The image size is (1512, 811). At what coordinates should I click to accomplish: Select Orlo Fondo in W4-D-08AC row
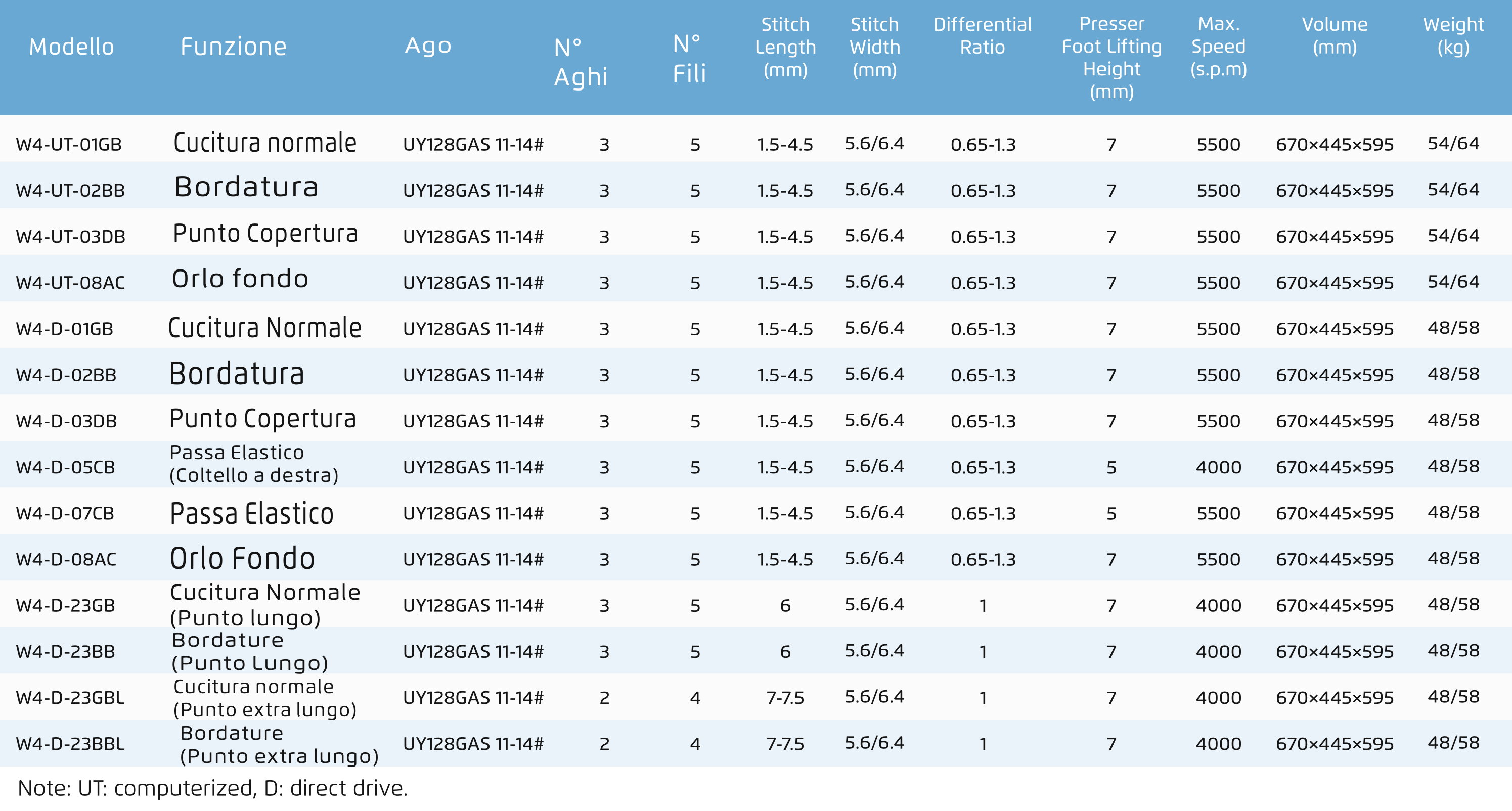pos(242,558)
